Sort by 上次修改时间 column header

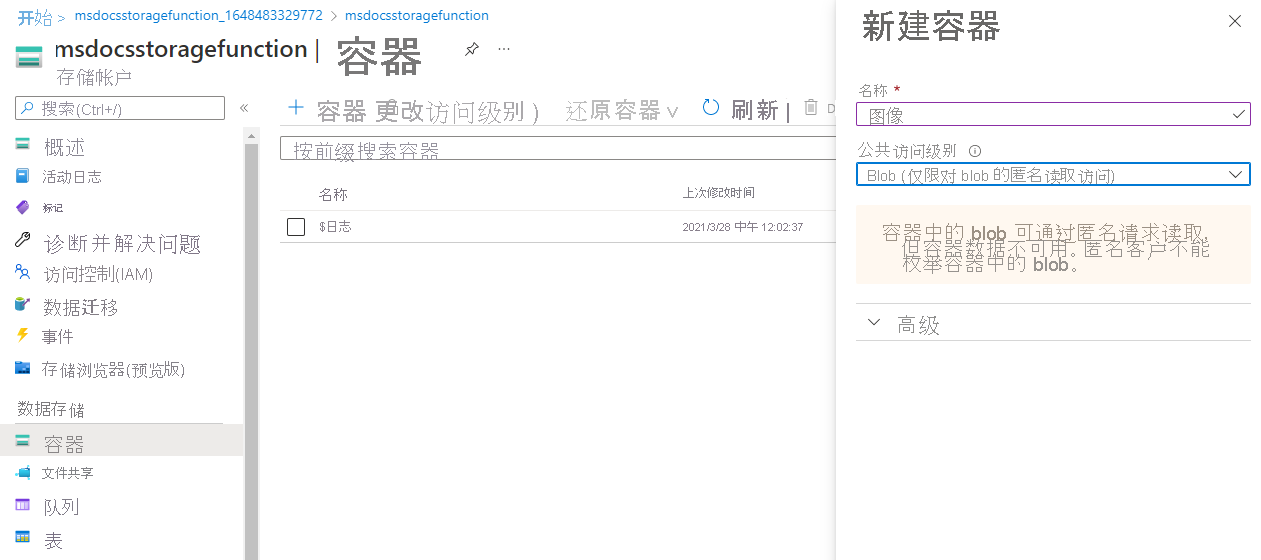pyautogui.click(x=718, y=193)
